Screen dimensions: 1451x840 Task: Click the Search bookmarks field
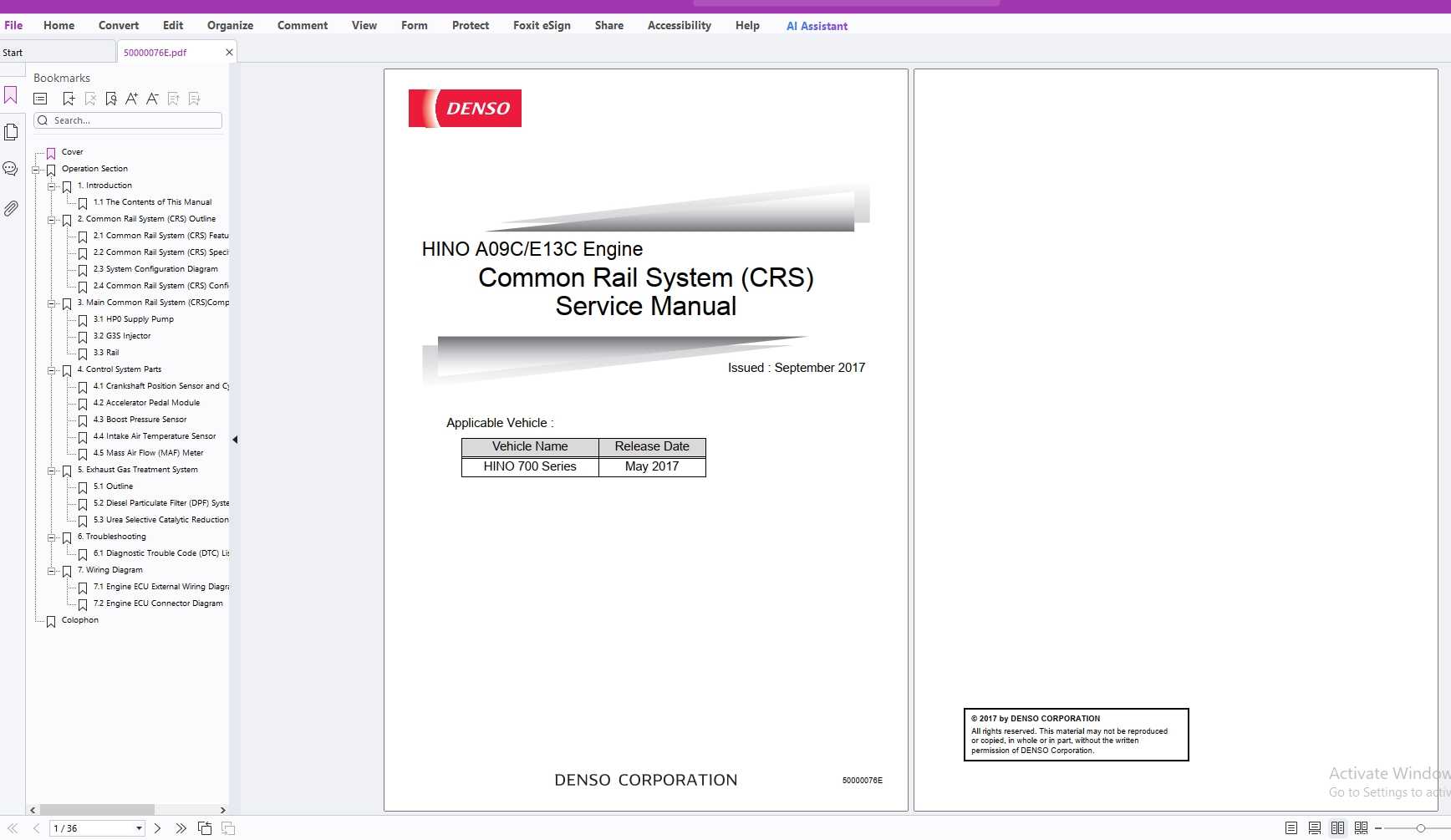point(128,120)
